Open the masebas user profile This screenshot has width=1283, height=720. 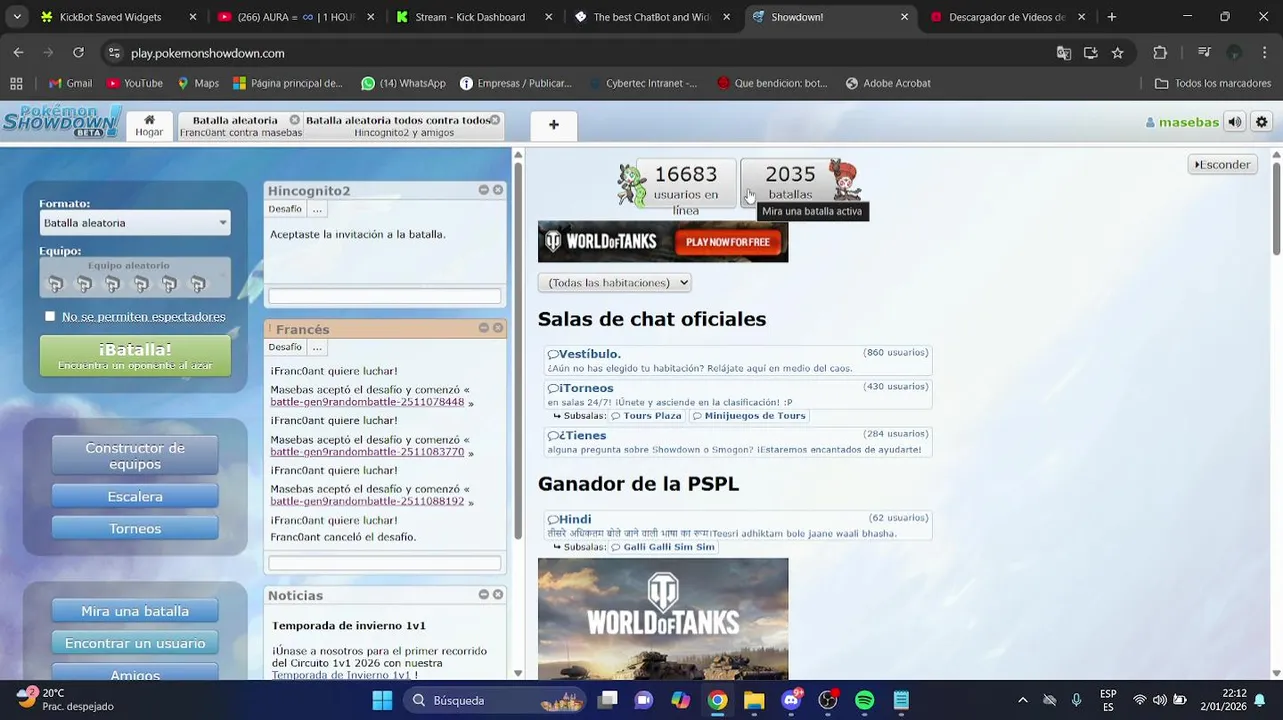1182,122
